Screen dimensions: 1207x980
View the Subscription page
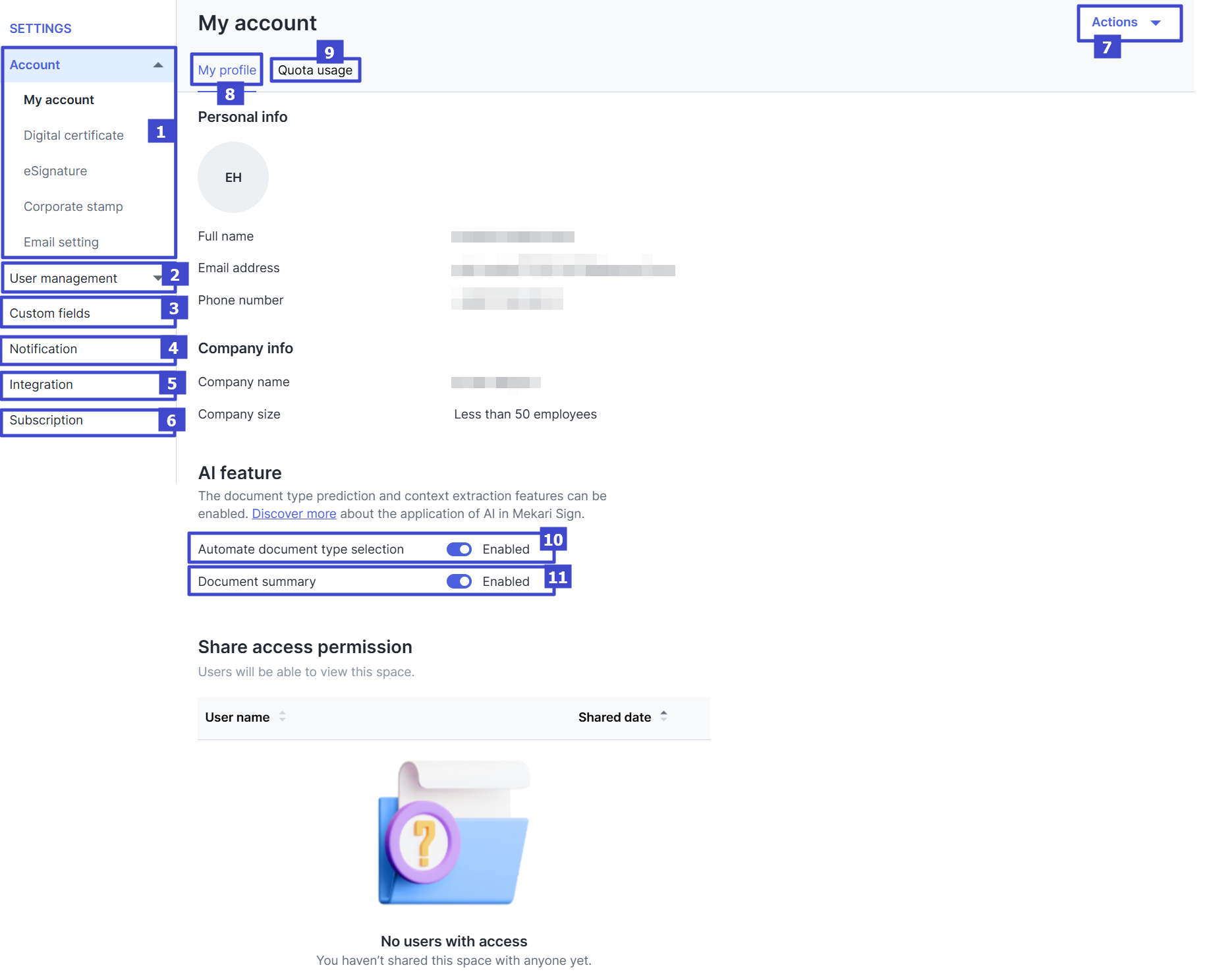(x=46, y=420)
